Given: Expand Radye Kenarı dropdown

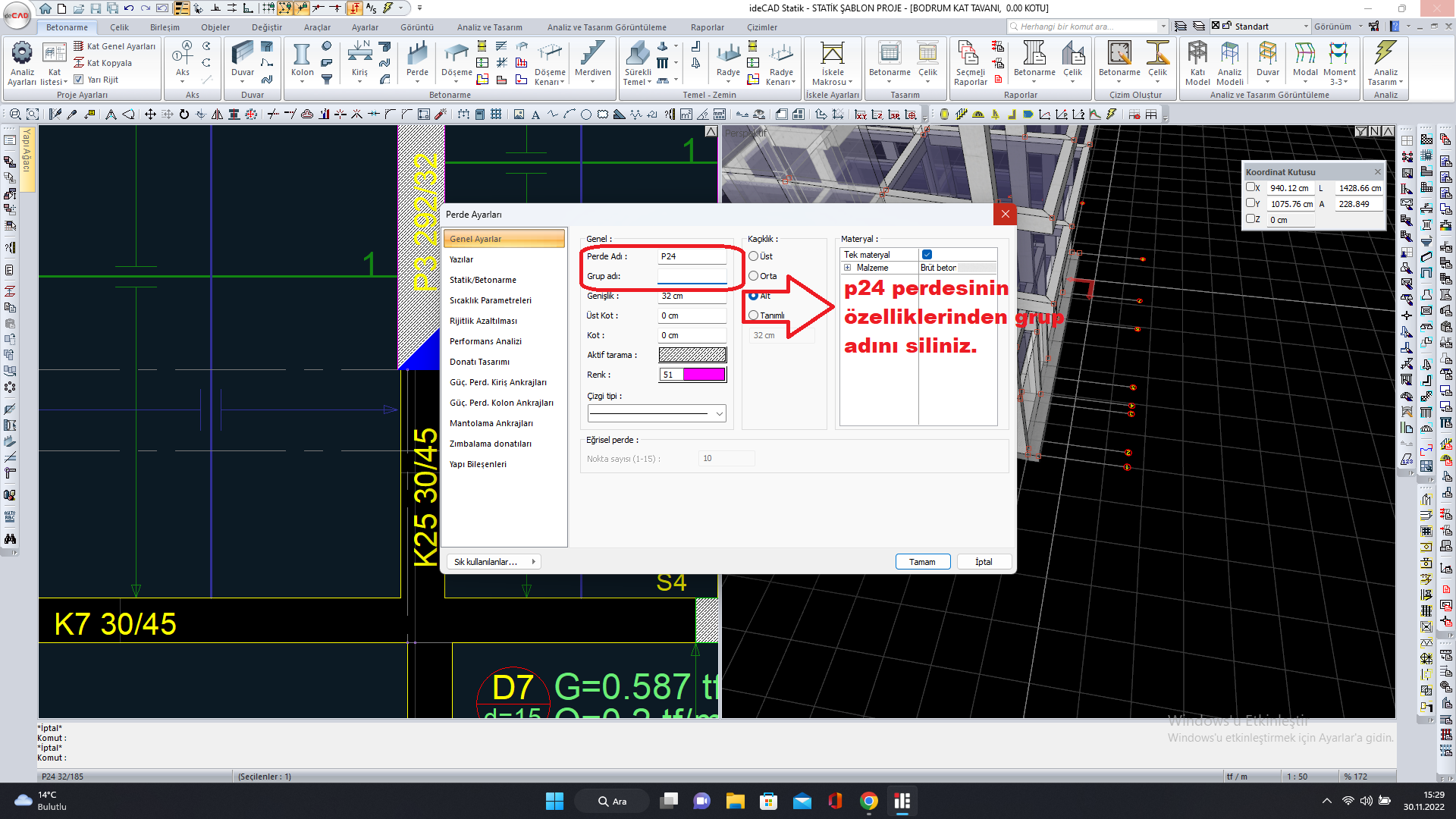Looking at the screenshot, I should [794, 83].
